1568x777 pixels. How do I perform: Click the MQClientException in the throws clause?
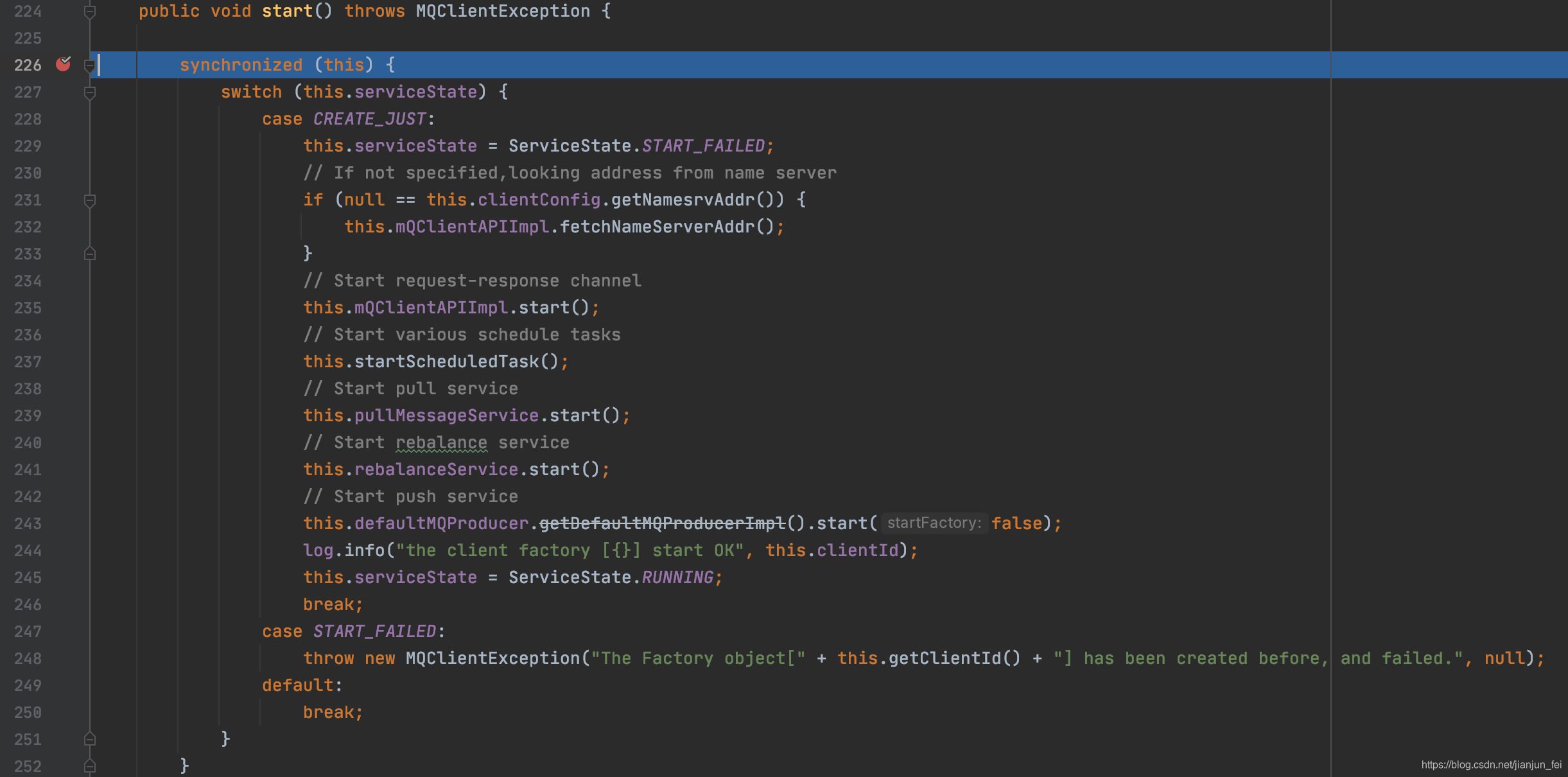pyautogui.click(x=503, y=11)
